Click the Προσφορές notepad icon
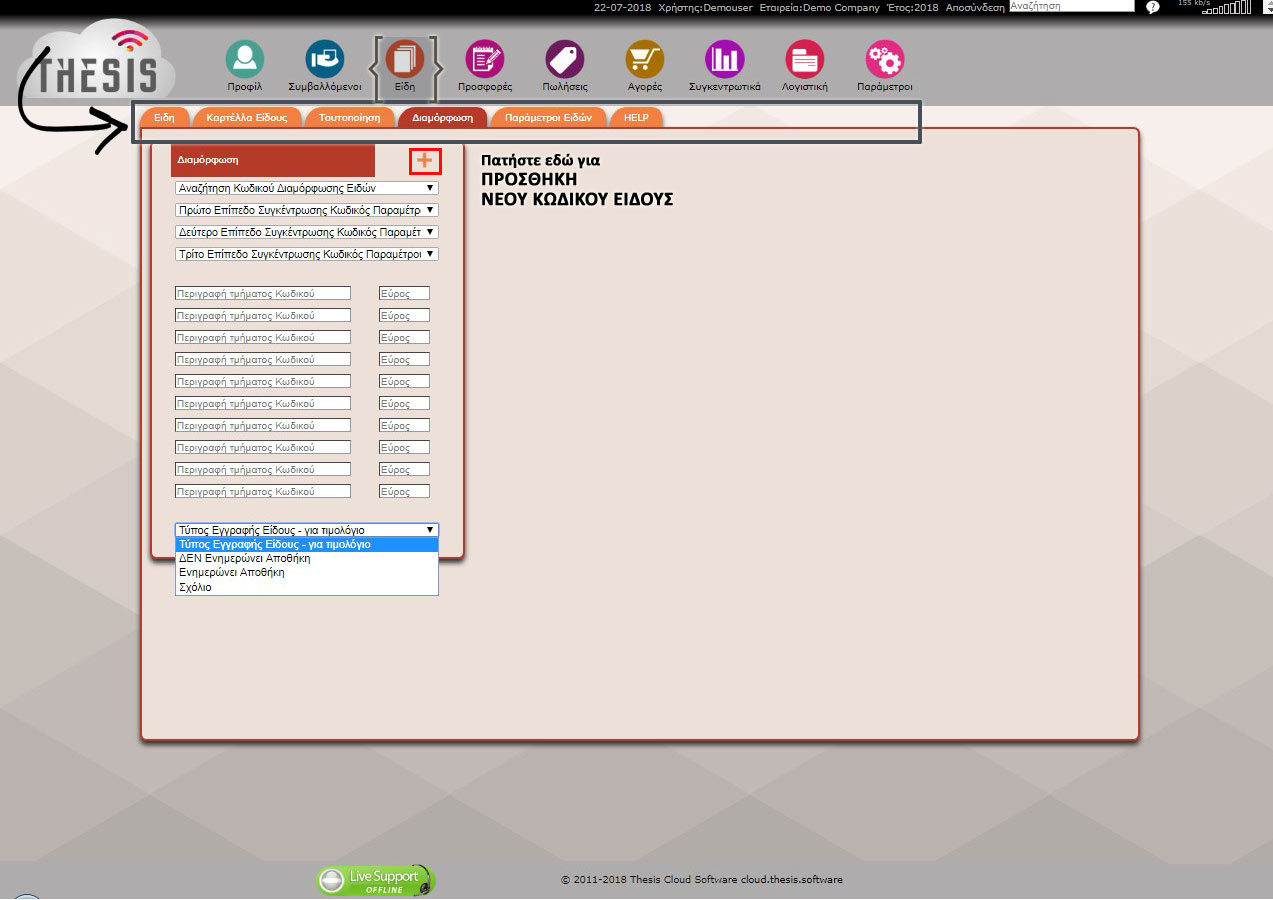 tap(485, 60)
